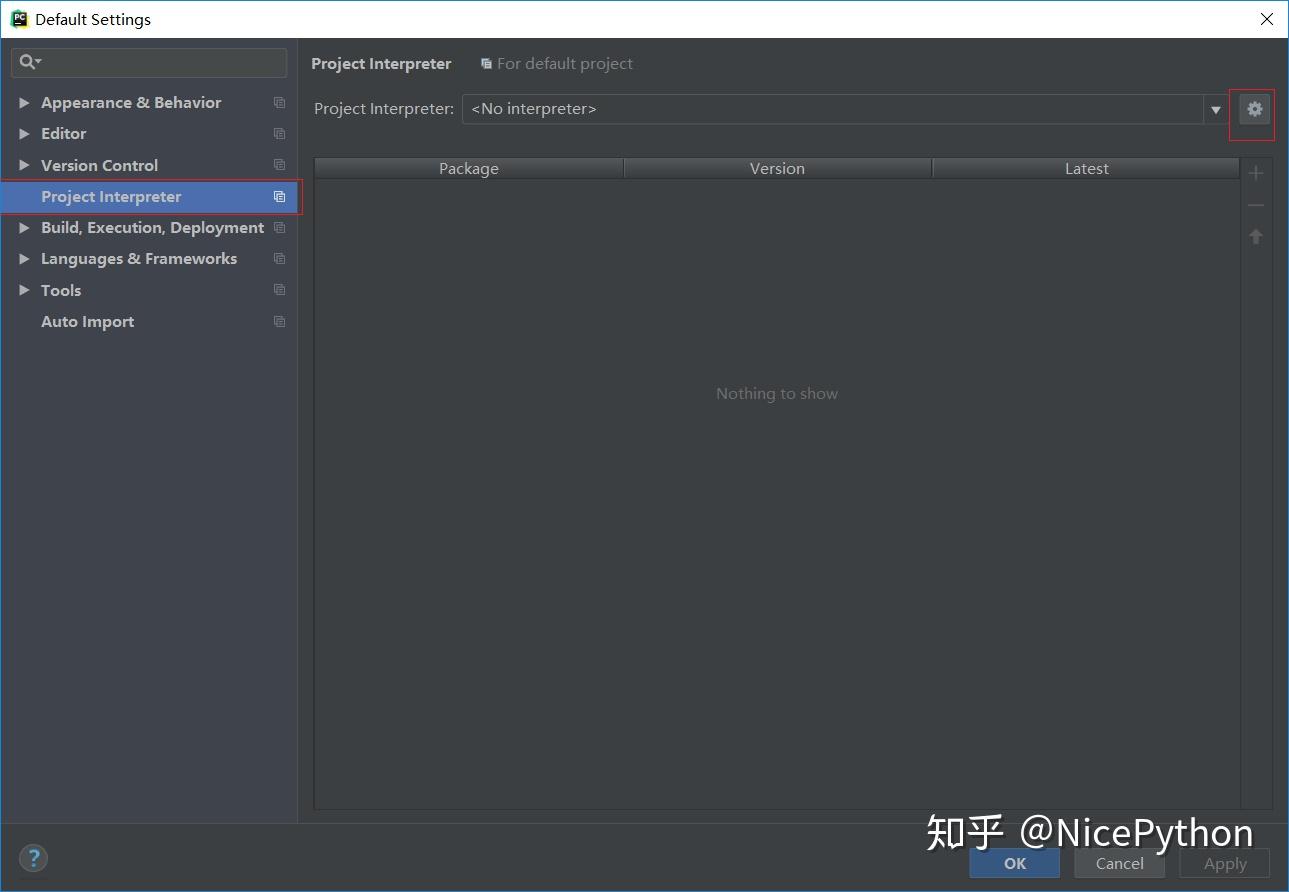Sort by the Package column header
Screen dimensions: 1289x892
(x=469, y=169)
